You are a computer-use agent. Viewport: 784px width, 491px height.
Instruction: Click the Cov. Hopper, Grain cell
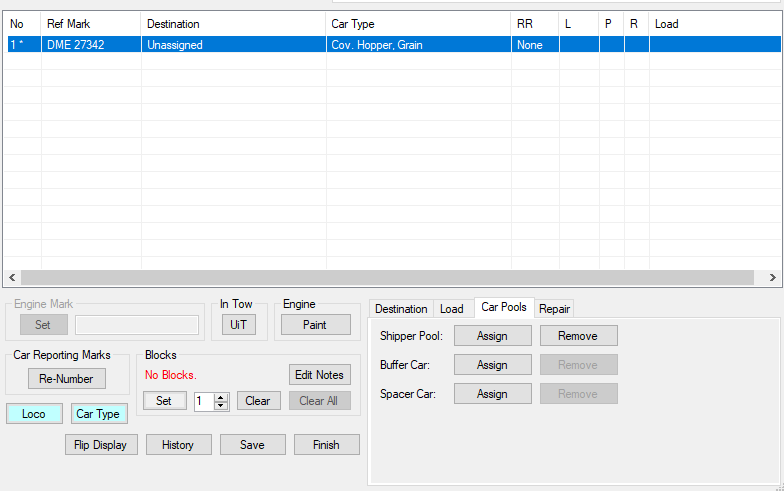(x=418, y=44)
